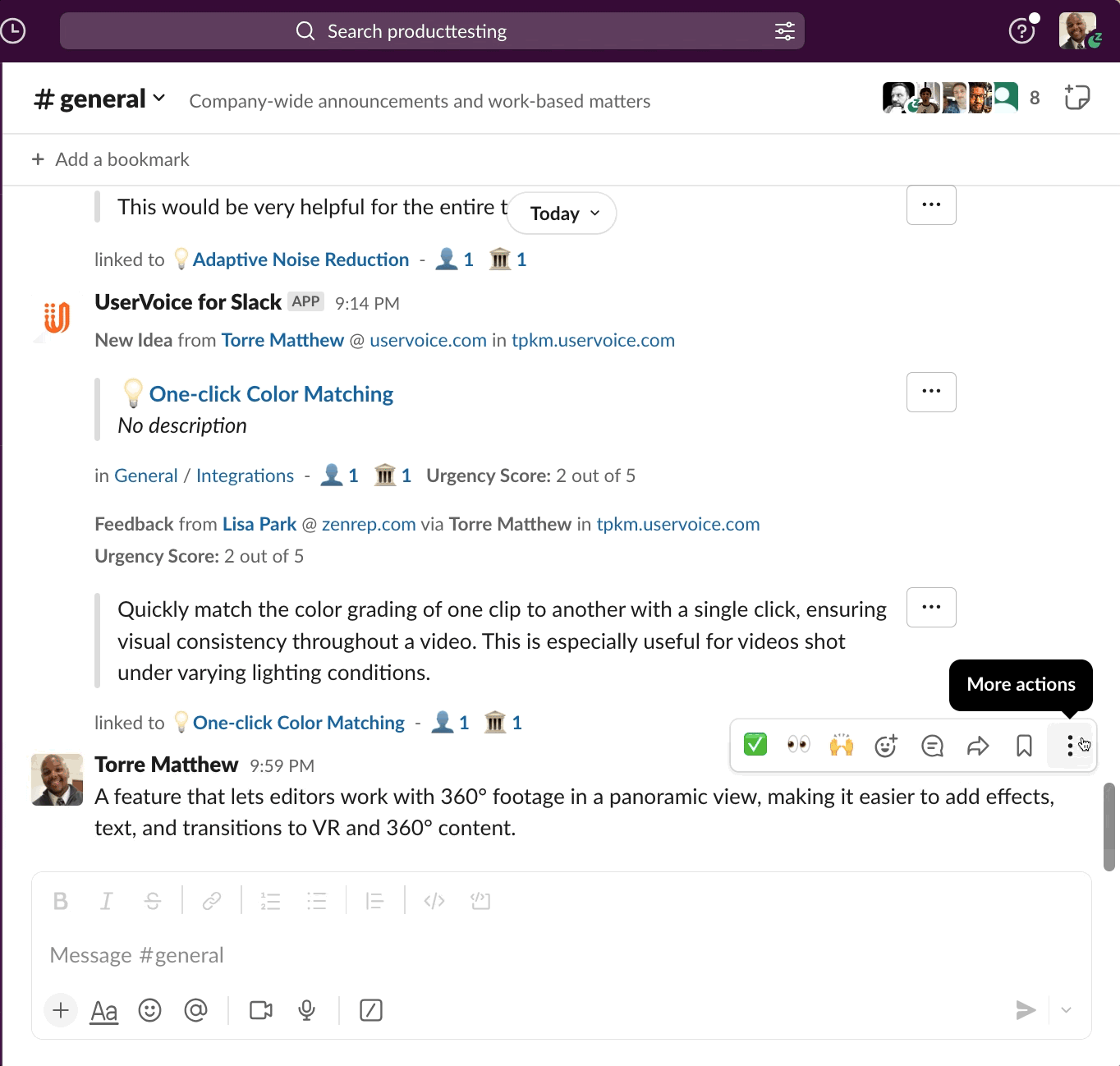Send the message with arrow button

pyautogui.click(x=1026, y=1010)
